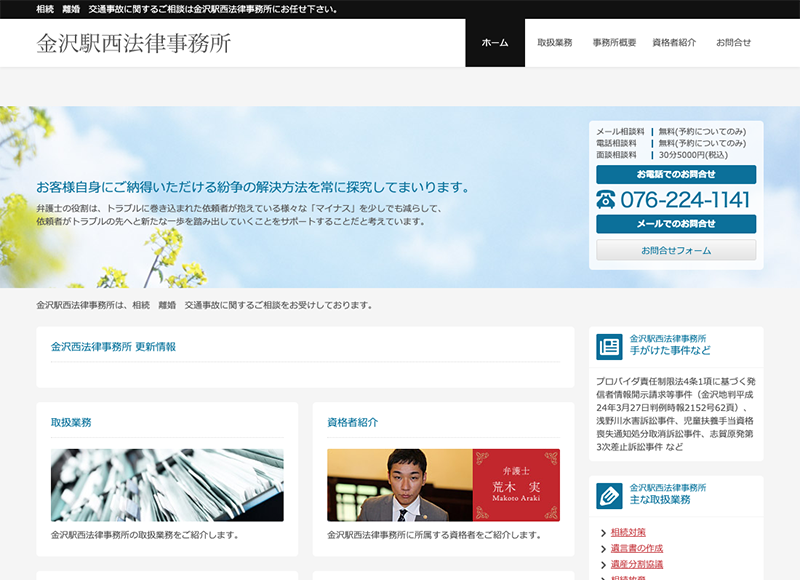Image resolution: width=800 pixels, height=580 pixels.
Task: Open the 相続対策 link
Action: 628,533
